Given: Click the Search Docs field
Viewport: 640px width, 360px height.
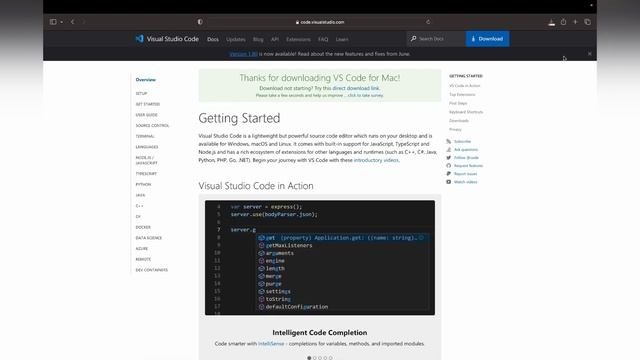Looking at the screenshot, I should tap(436, 39).
